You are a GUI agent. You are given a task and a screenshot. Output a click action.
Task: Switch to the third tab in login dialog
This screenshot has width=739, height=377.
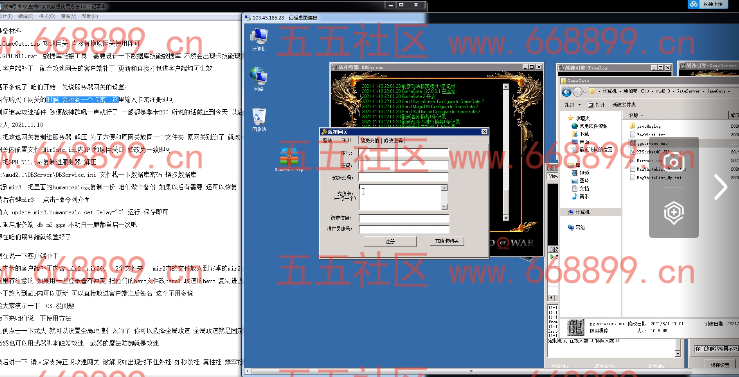[x=369, y=140]
